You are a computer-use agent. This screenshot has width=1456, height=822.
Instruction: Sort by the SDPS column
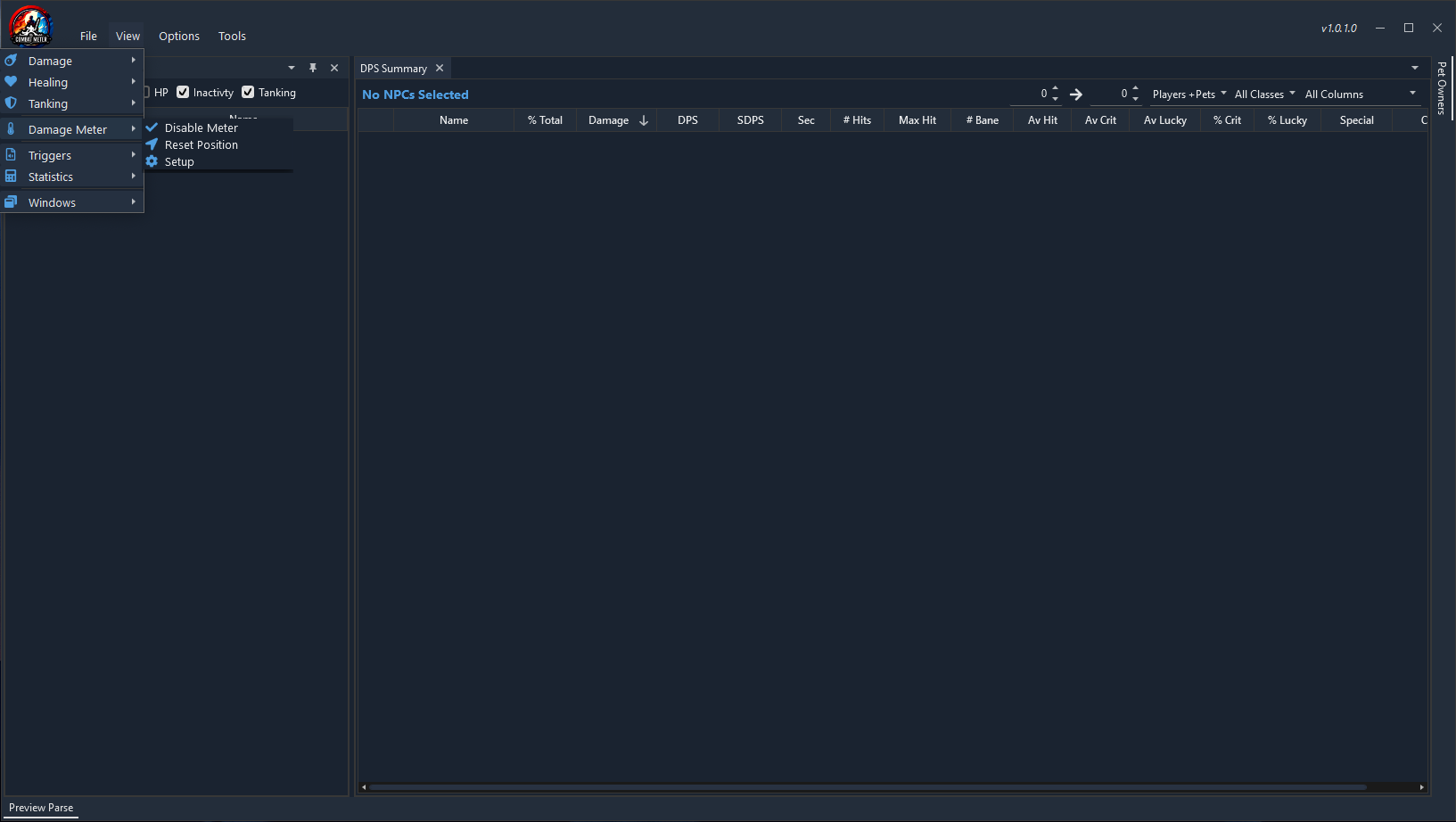click(750, 120)
